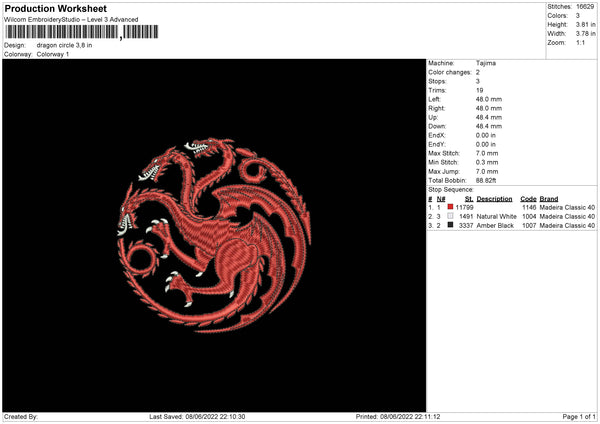Click the 'Description' column header
Screen dimensions: 600x424
[494, 199]
